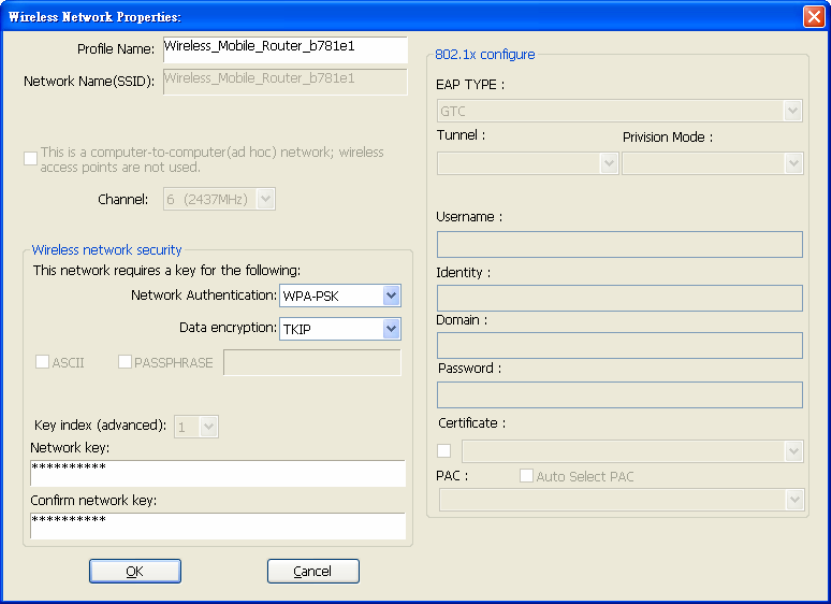Click the 802.1x configure group label

coord(485,55)
